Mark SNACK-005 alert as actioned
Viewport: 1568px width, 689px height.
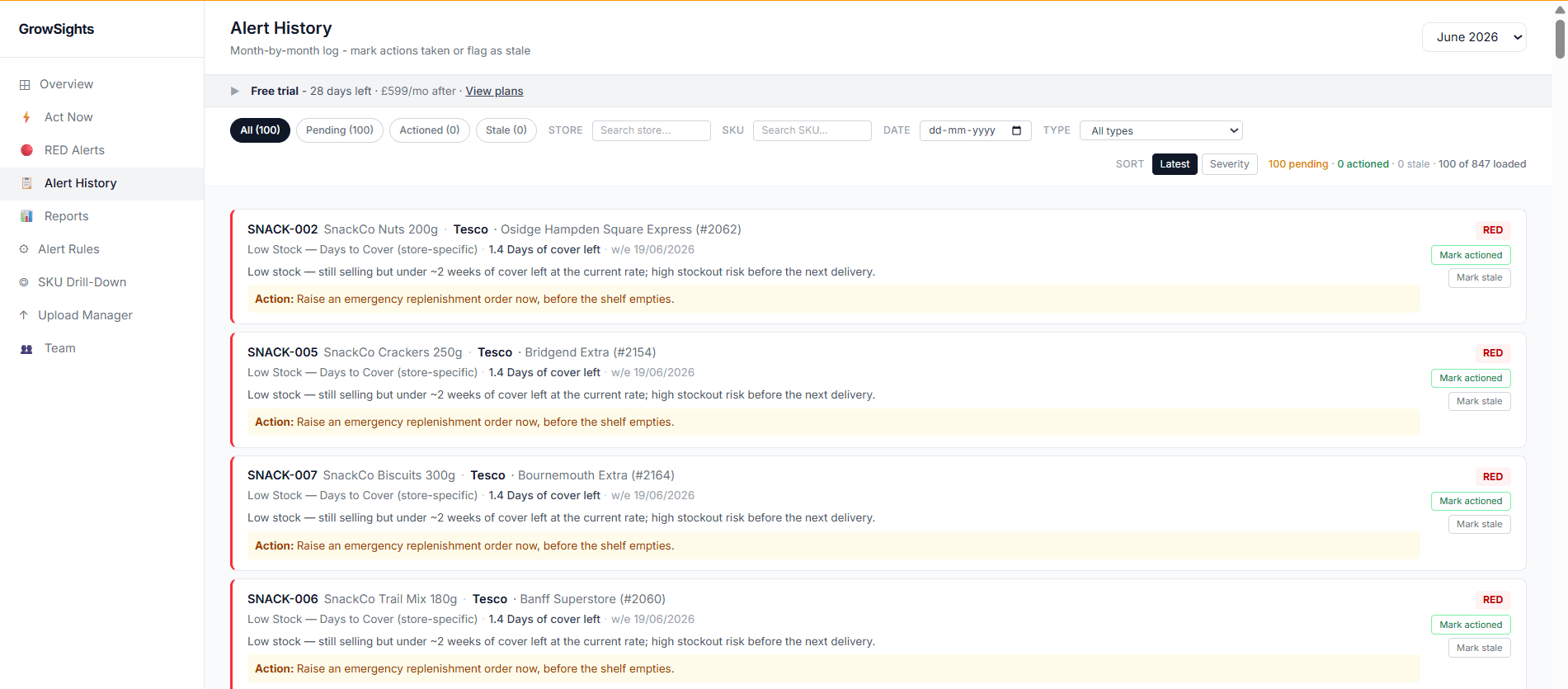pyautogui.click(x=1471, y=378)
